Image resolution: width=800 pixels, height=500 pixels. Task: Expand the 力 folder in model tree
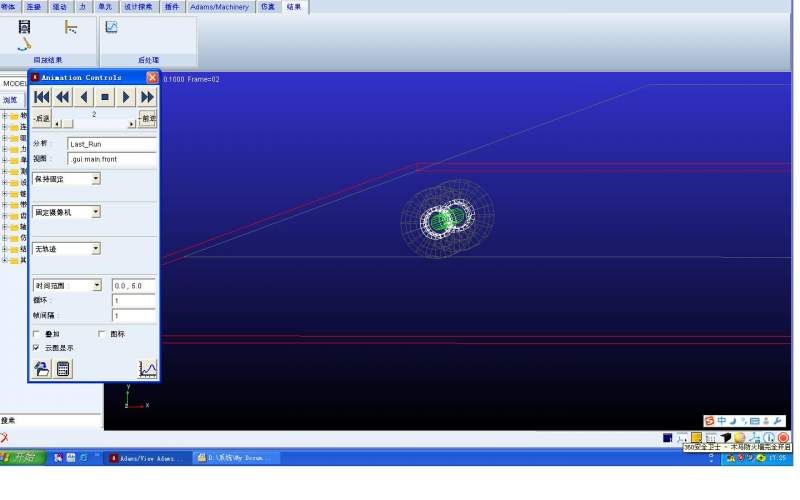point(5,149)
